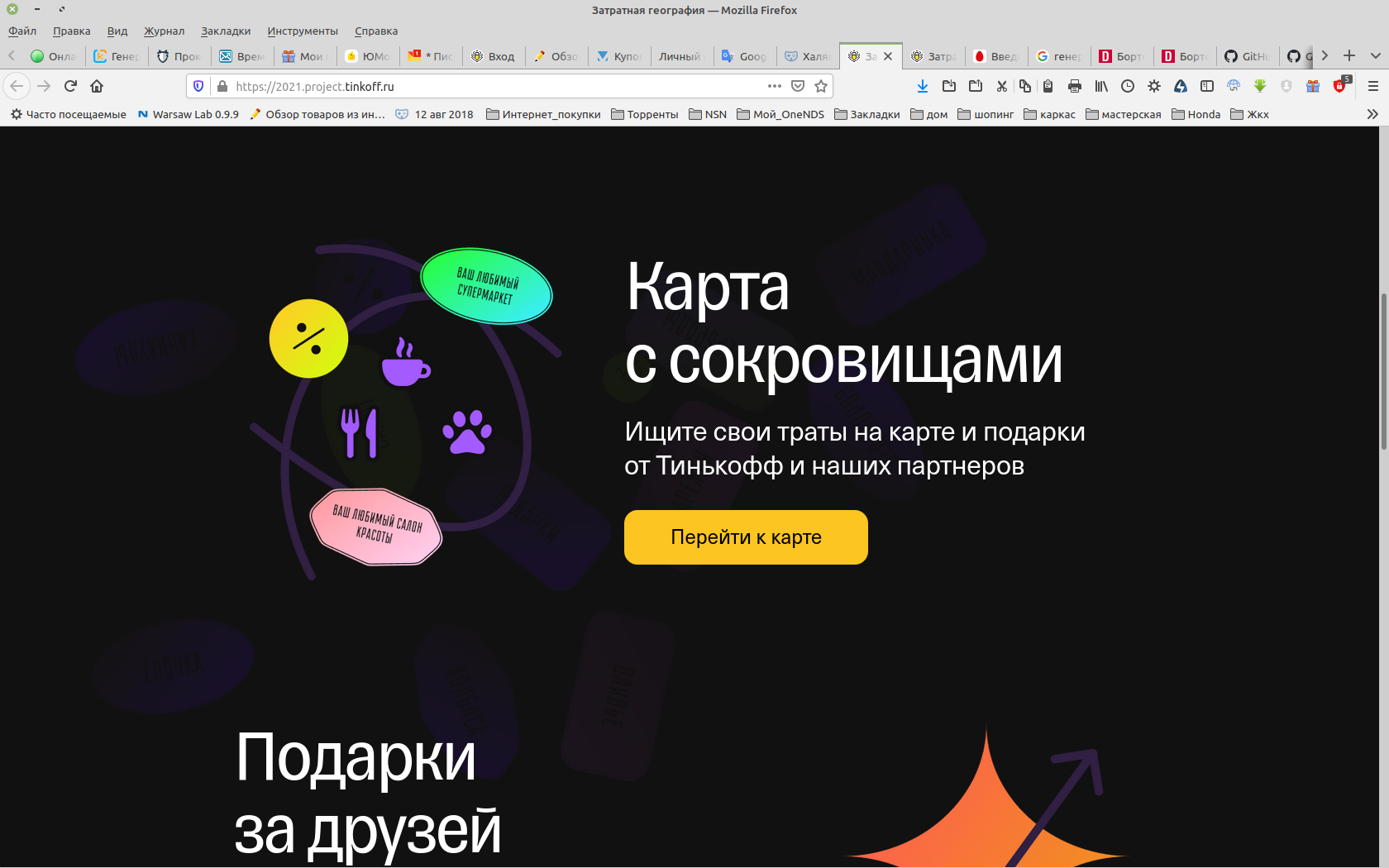This screenshot has height=868, width=1389.
Task: Open browsing history clock icon
Action: (1128, 86)
